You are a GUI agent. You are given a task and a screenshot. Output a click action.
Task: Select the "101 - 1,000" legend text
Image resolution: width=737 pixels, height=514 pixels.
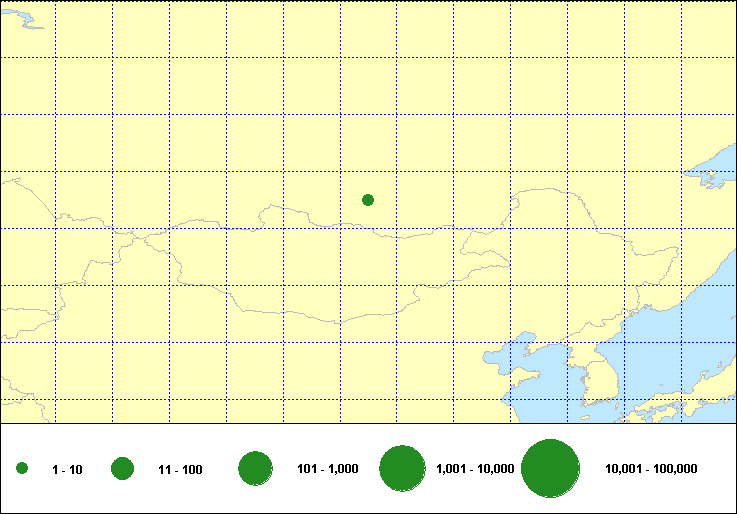pos(328,469)
